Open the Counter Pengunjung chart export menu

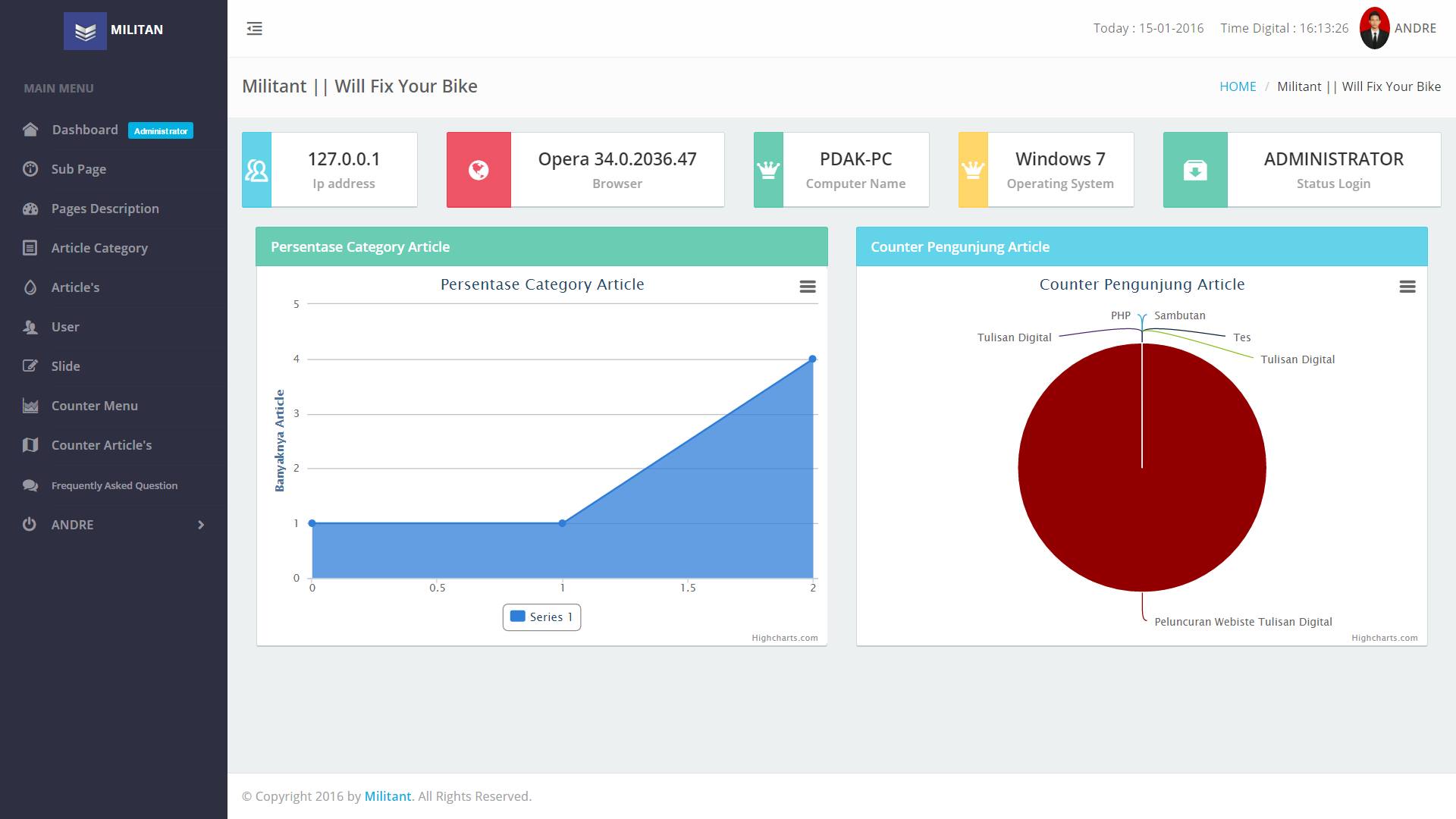coord(1407,287)
